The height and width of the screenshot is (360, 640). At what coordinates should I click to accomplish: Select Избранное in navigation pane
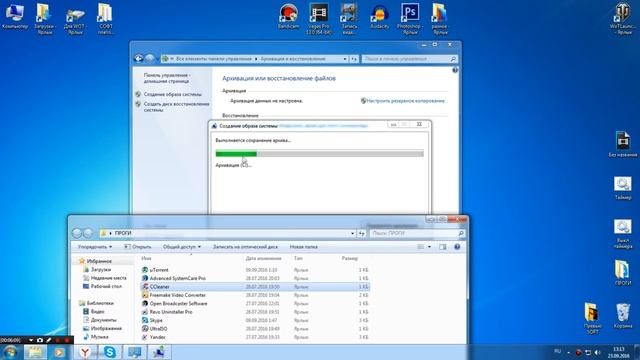click(99, 261)
